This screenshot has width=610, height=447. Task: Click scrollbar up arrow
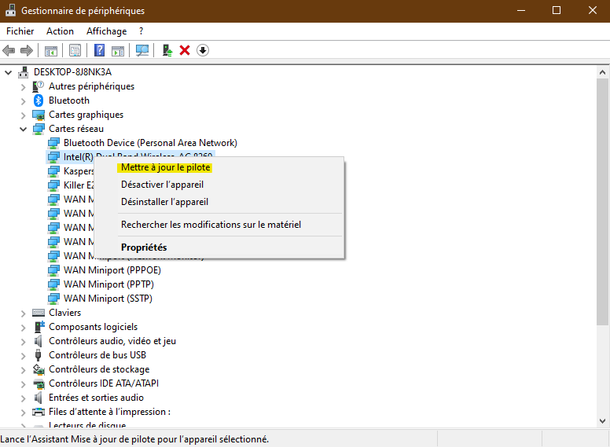[x=602, y=72]
